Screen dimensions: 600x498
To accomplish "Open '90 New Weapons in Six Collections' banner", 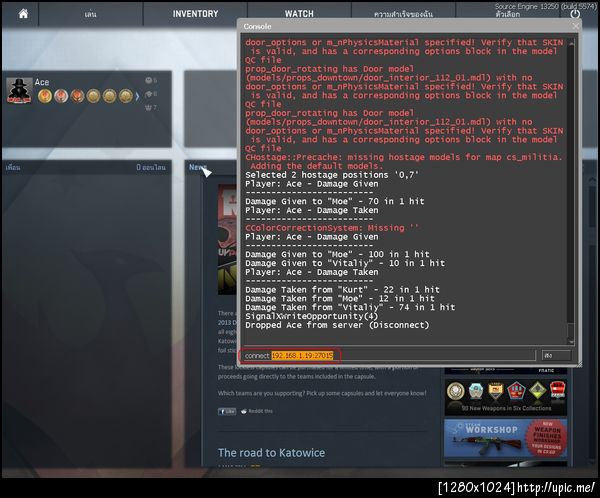I will (x=505, y=396).
